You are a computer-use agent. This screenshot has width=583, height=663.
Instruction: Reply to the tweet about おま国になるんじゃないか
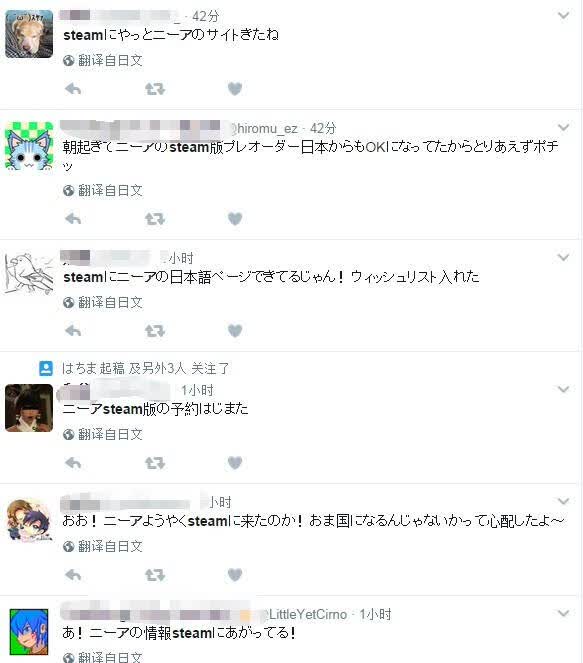73,575
